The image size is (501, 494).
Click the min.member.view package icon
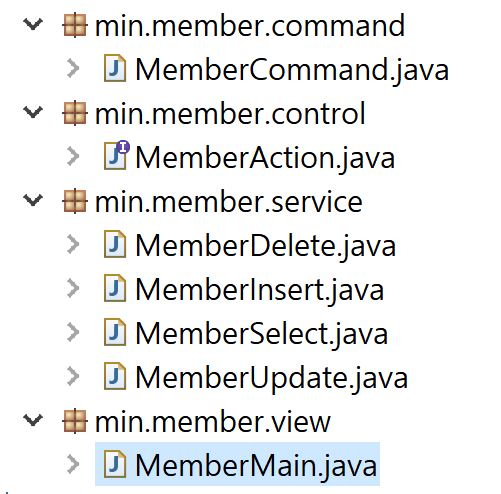75,421
